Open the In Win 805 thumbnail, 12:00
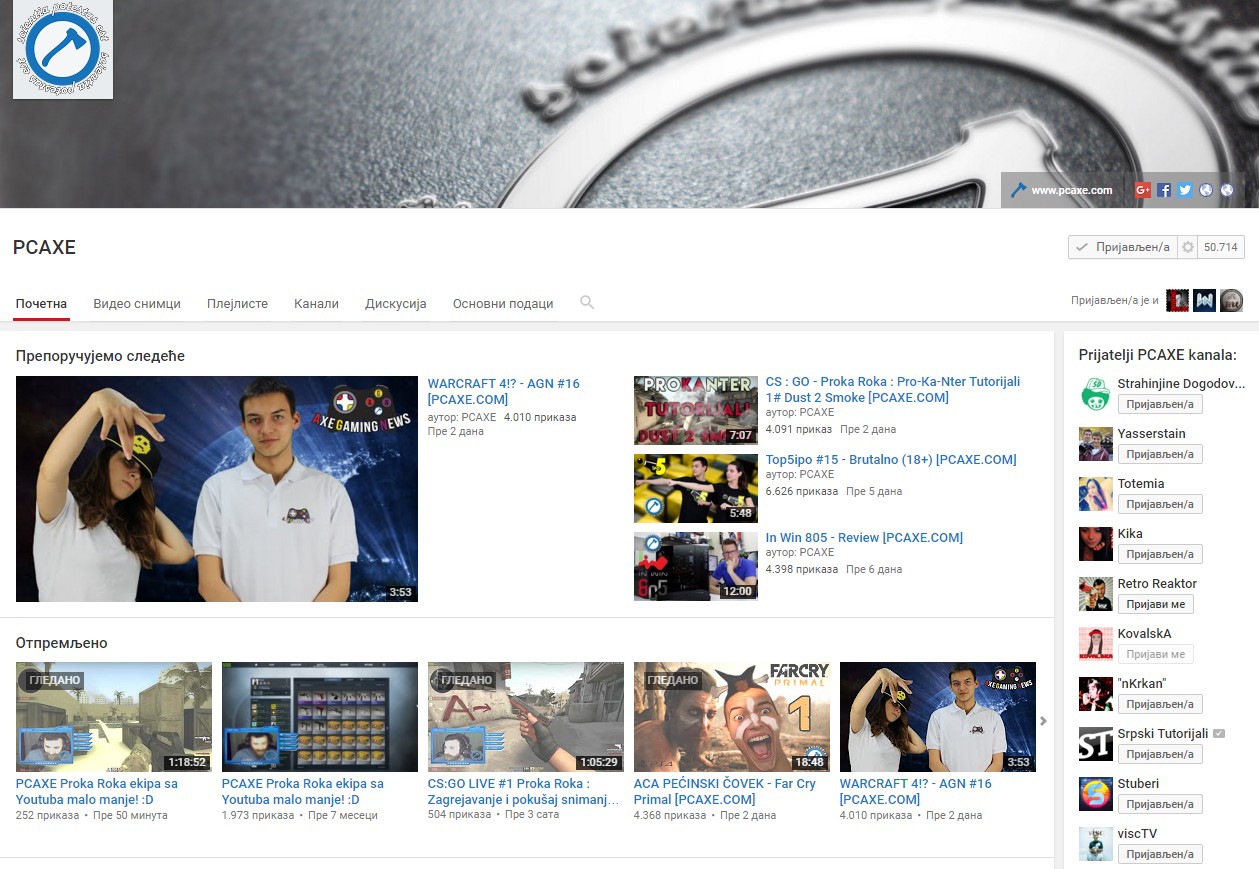Viewport: 1259px width, 869px height. pos(696,566)
